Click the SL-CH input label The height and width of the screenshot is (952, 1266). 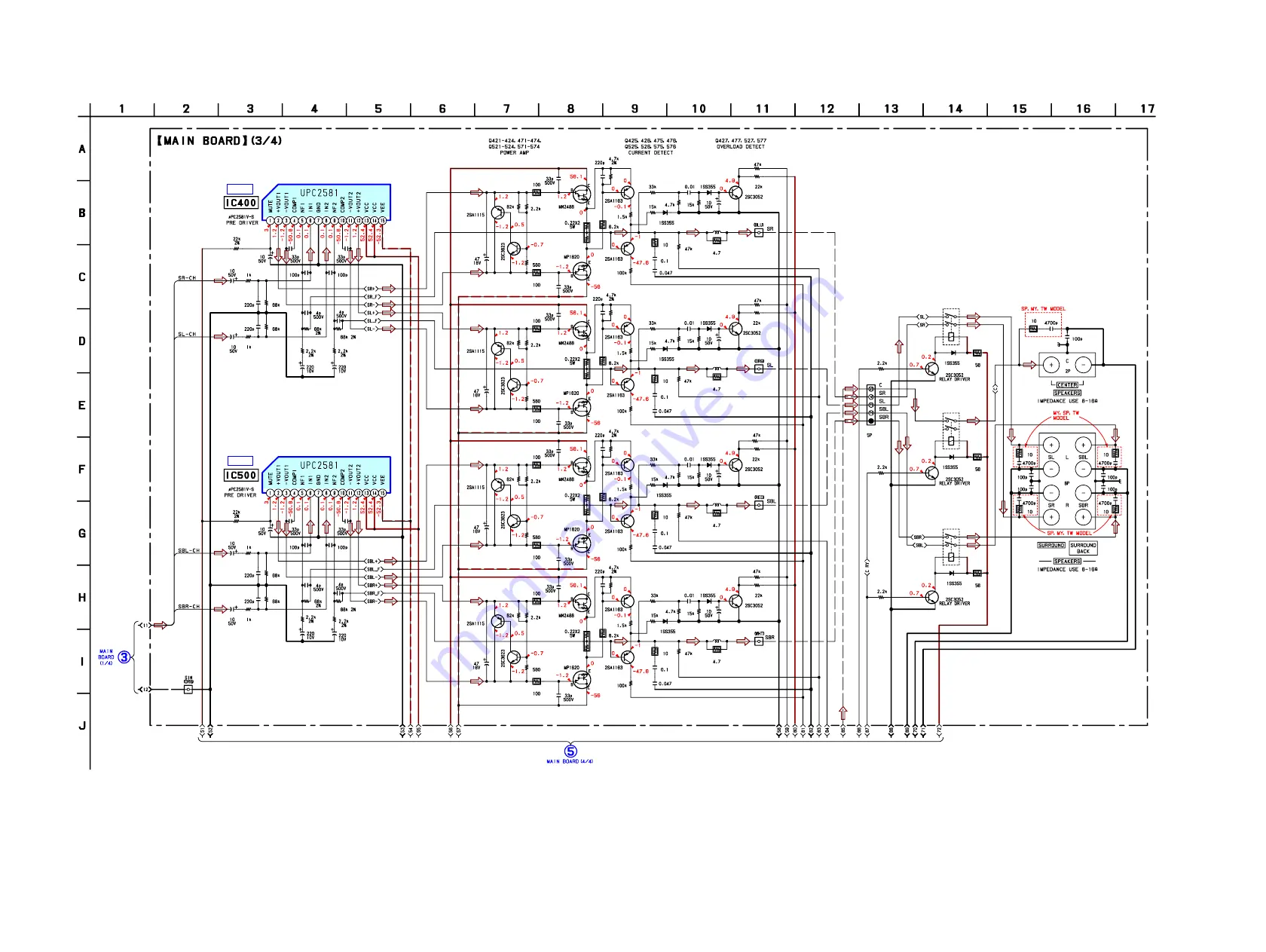[187, 334]
